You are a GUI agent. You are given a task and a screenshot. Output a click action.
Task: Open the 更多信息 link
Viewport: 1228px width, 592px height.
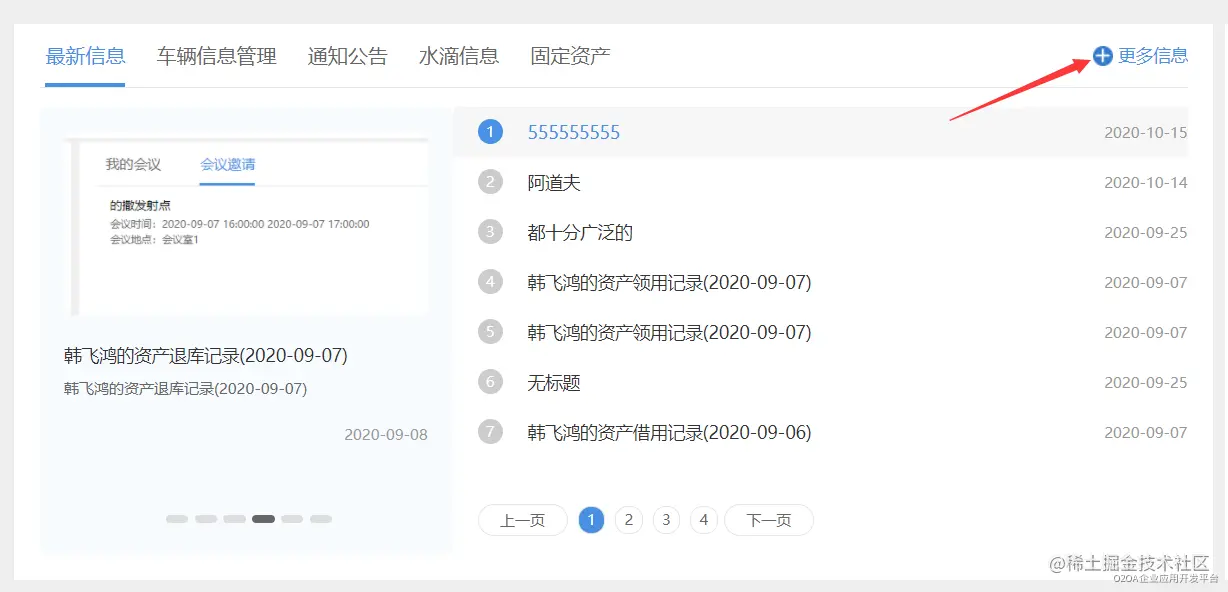(x=1153, y=56)
